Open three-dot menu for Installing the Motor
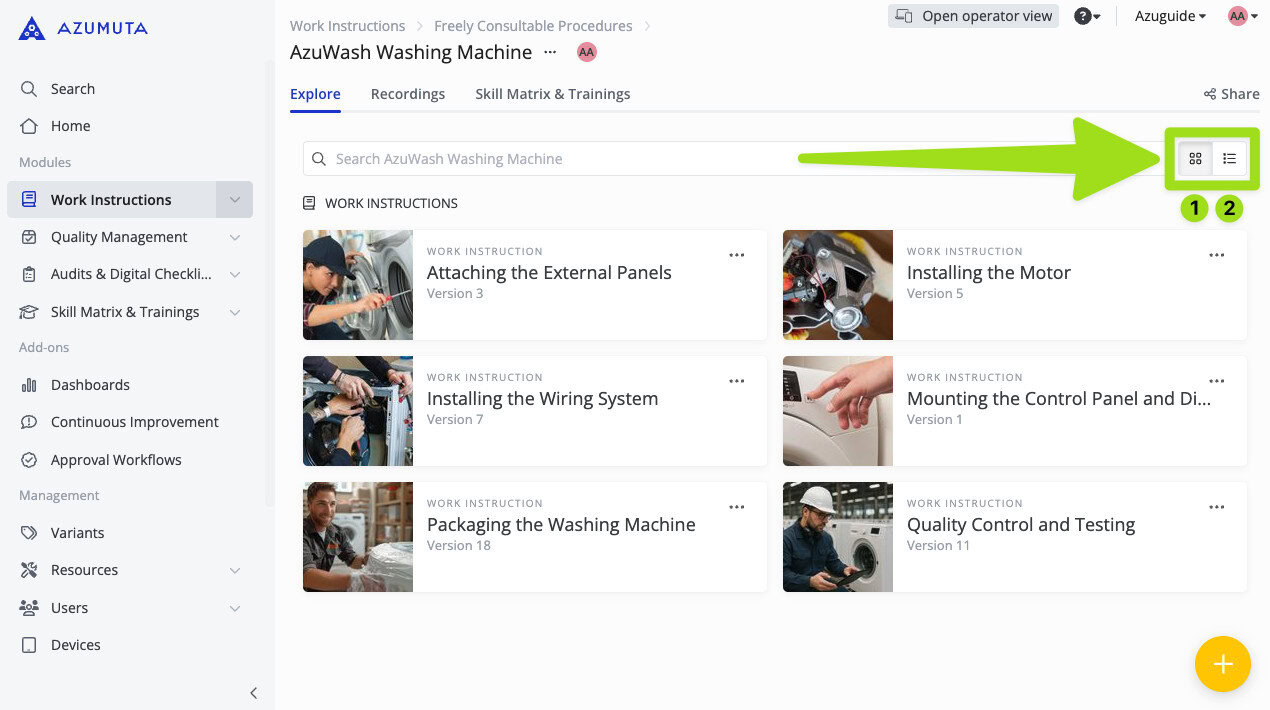 (x=1216, y=255)
